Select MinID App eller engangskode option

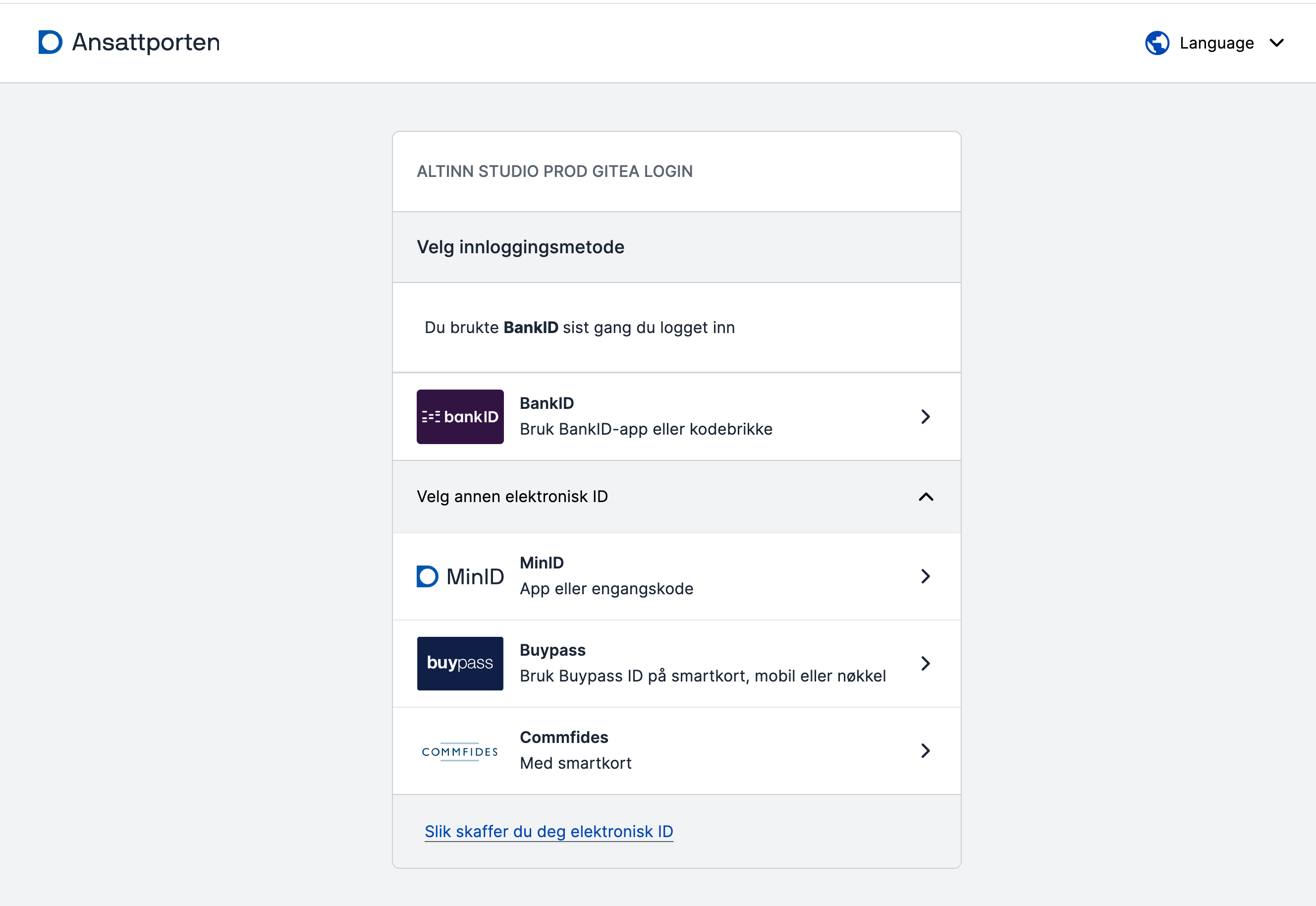coord(676,576)
